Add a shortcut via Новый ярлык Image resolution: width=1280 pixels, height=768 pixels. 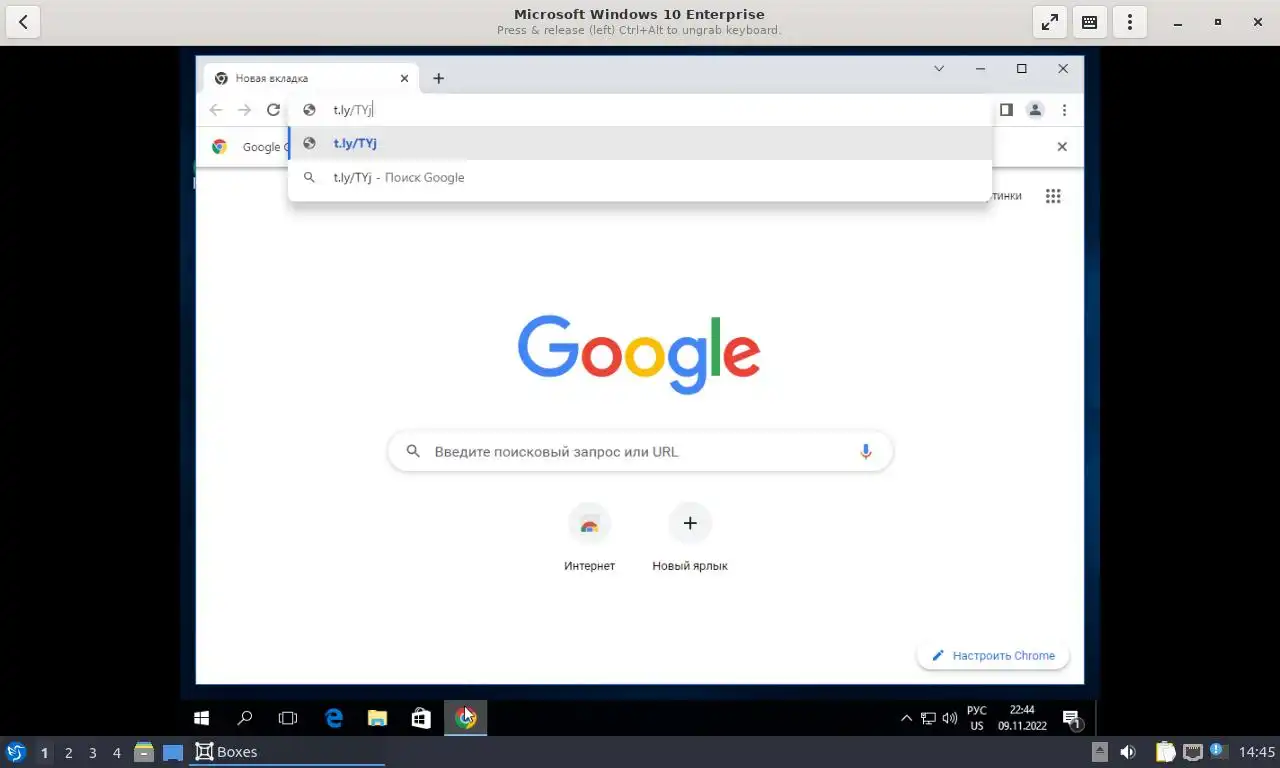point(689,538)
